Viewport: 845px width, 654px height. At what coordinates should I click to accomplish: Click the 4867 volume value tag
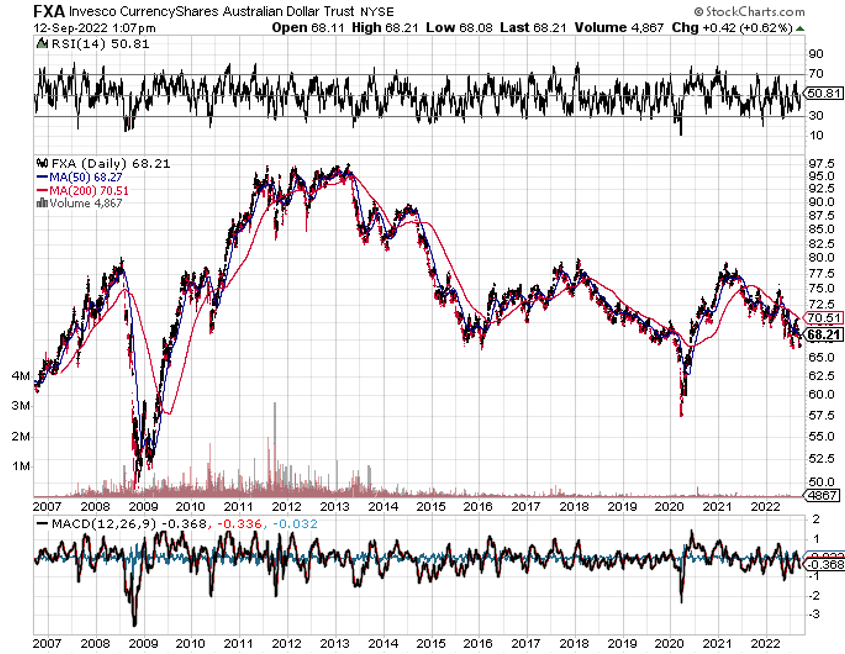pos(822,495)
